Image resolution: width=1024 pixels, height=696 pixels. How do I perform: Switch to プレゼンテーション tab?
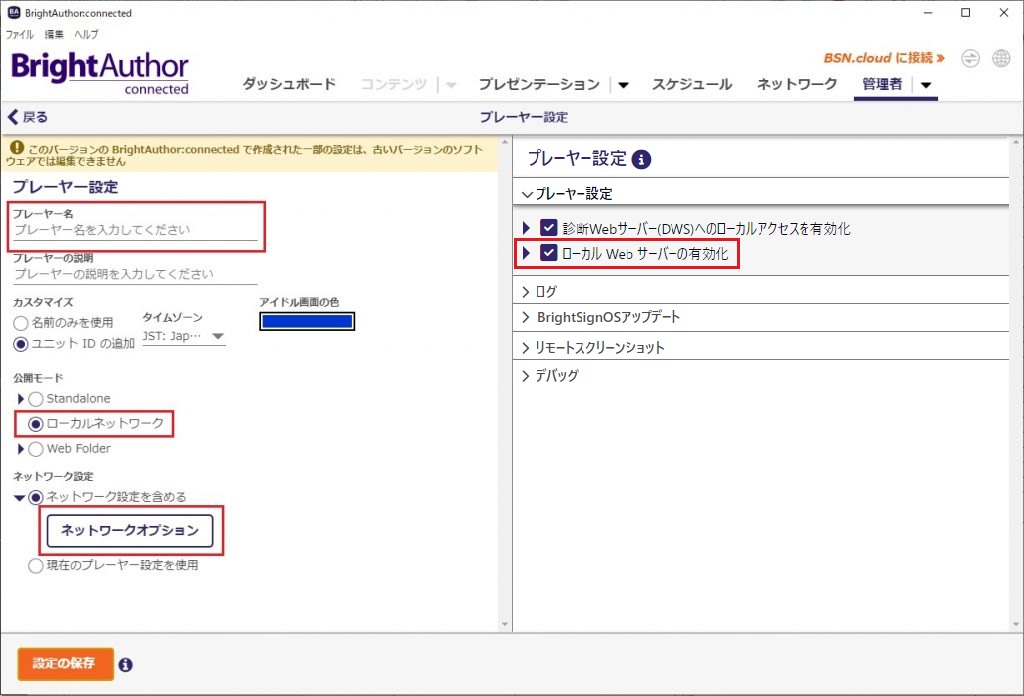539,84
